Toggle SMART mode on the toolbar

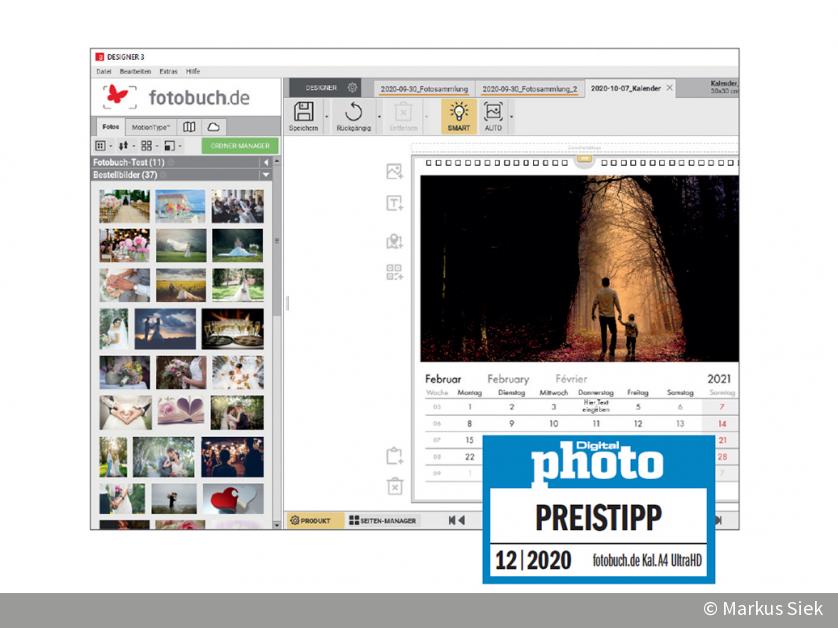tap(458, 115)
